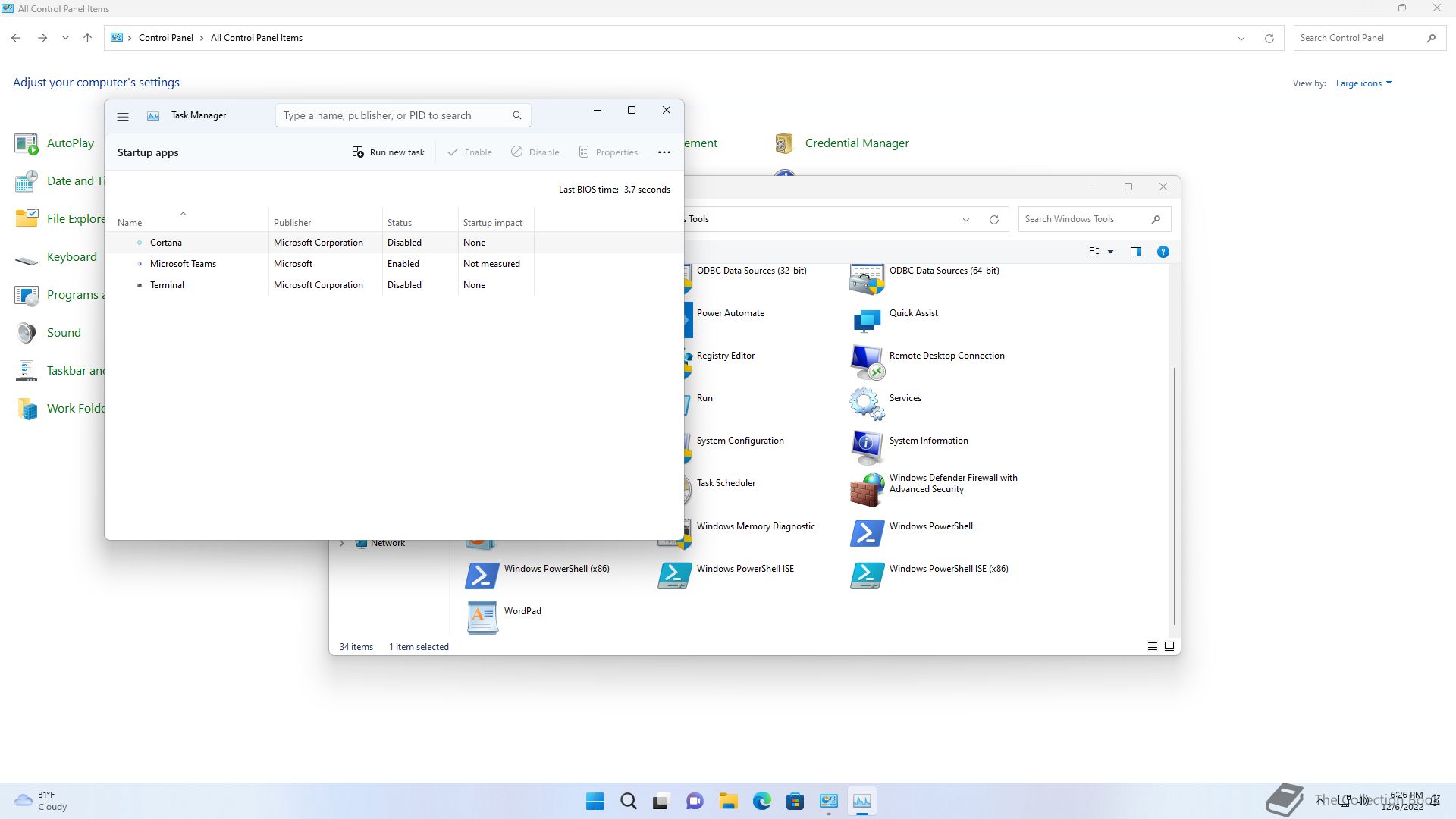
Task: Open recent locations dropdown in Control Panel
Action: [x=65, y=38]
